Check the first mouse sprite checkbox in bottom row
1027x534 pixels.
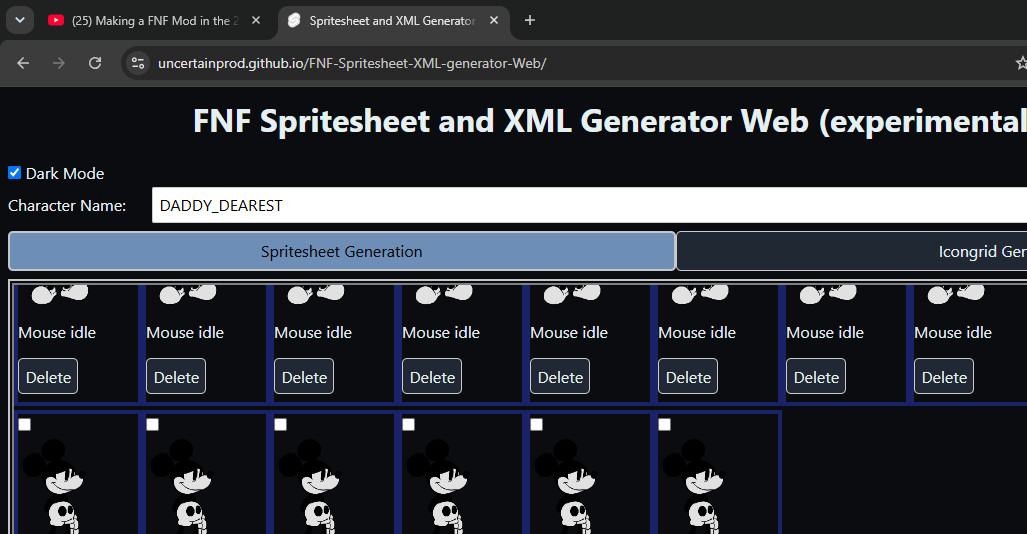pos(24,425)
